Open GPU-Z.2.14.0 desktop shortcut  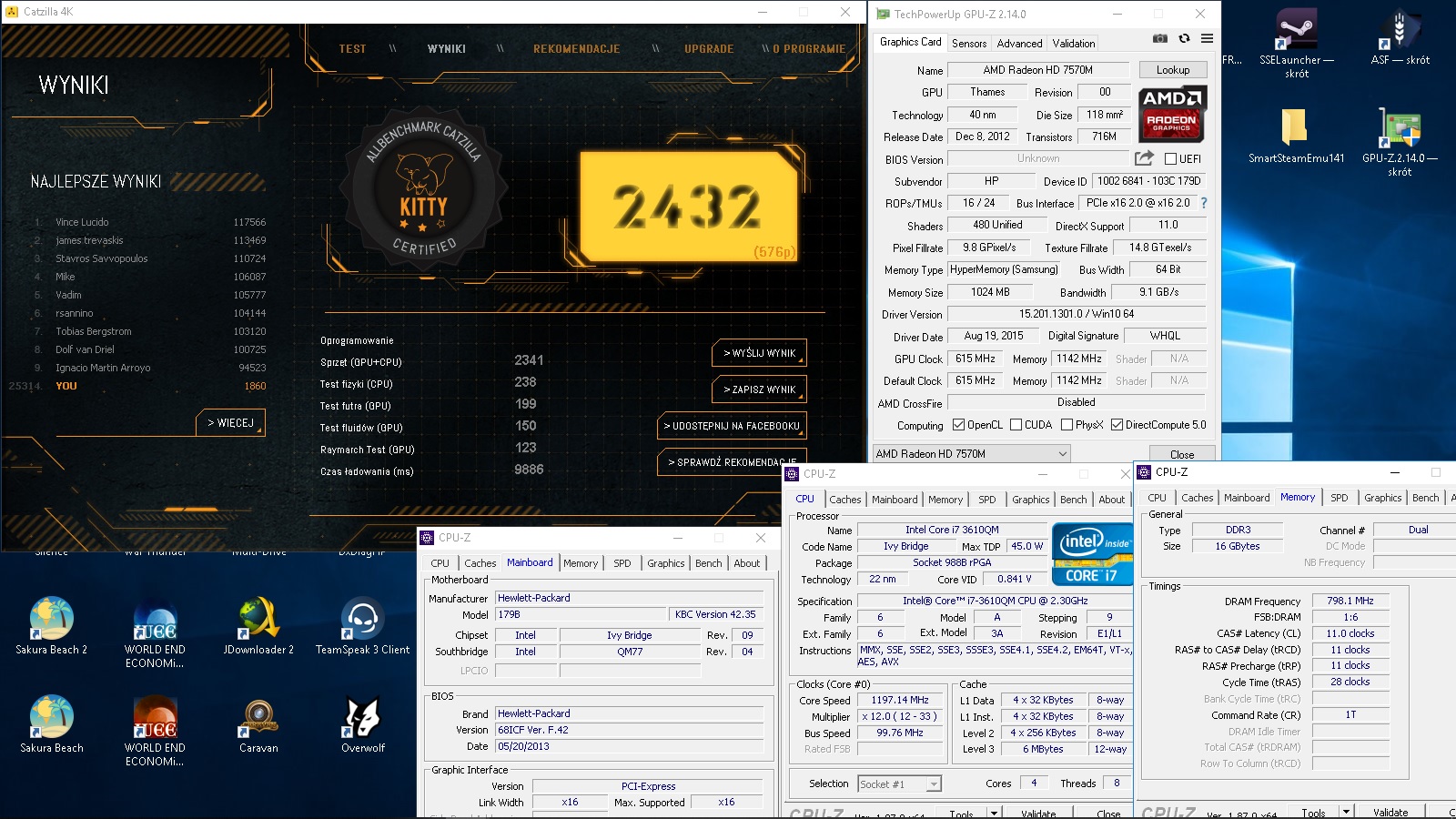pos(1400,142)
